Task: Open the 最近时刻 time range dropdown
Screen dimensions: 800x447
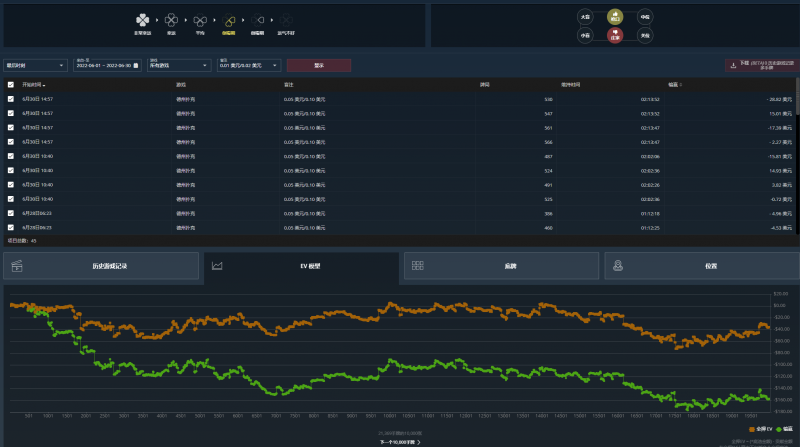Action: [x=35, y=65]
